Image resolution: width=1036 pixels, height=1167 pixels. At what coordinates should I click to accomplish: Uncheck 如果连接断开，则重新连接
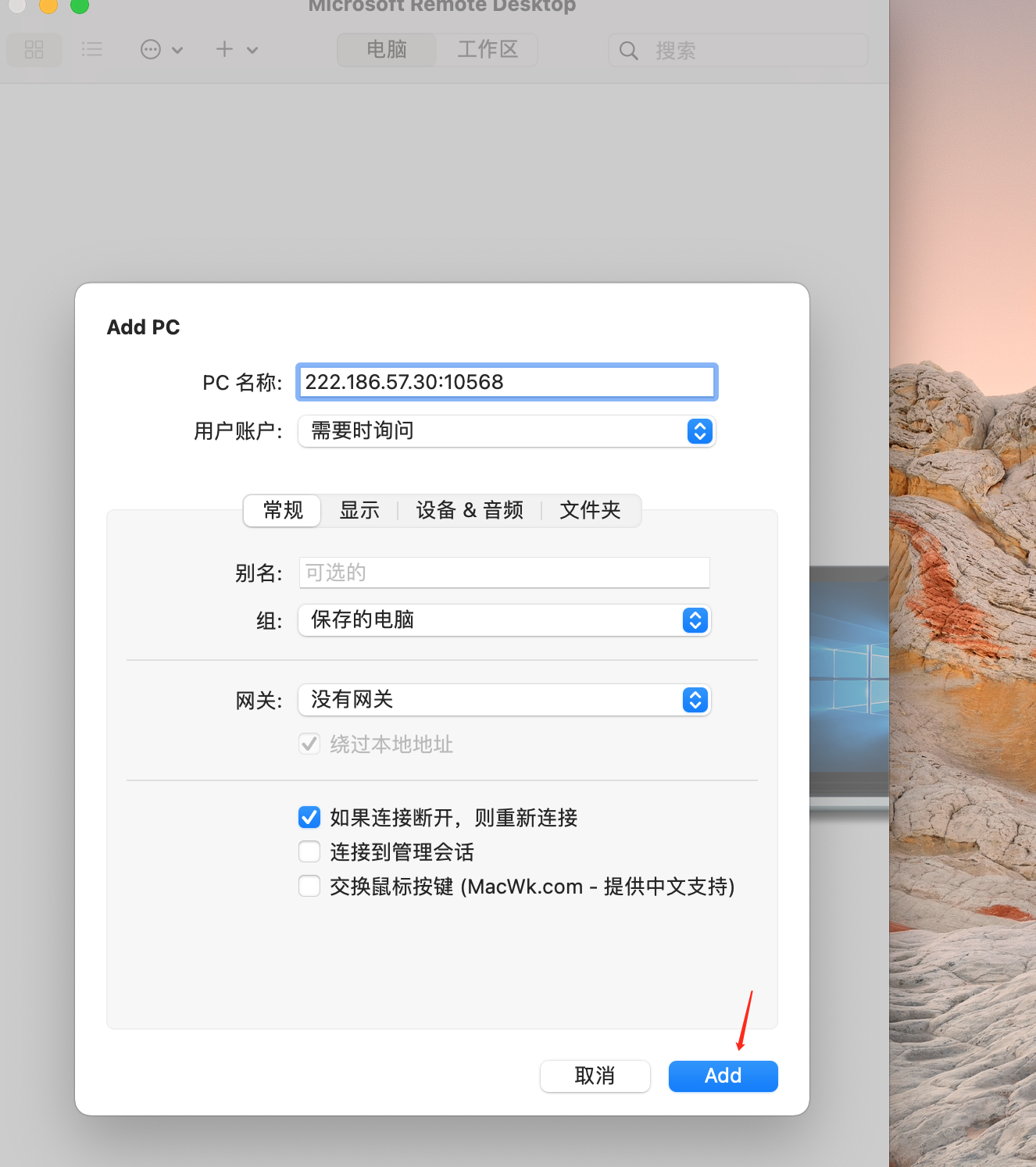tap(309, 817)
